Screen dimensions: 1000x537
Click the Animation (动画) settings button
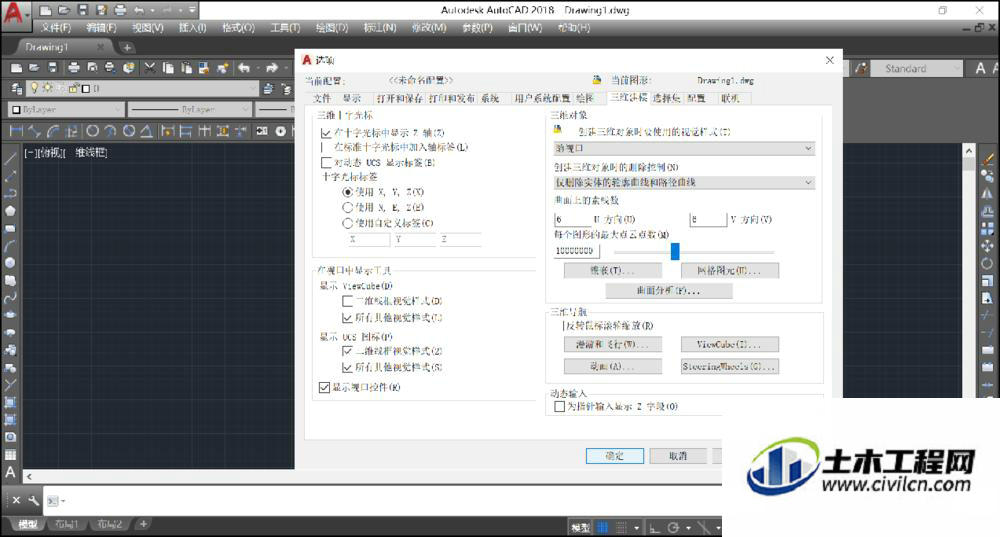click(x=612, y=367)
